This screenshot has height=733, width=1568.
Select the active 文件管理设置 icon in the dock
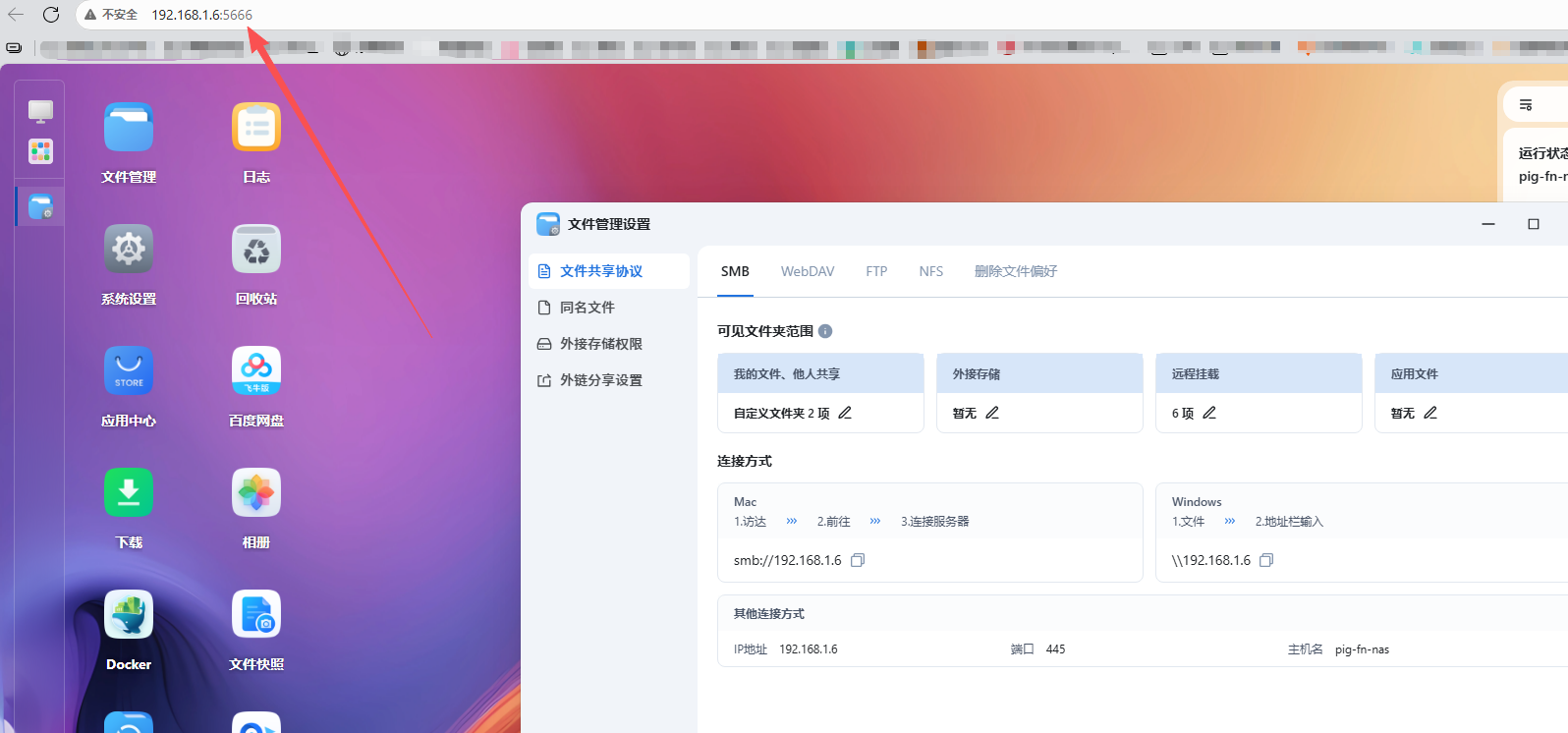pyautogui.click(x=40, y=206)
